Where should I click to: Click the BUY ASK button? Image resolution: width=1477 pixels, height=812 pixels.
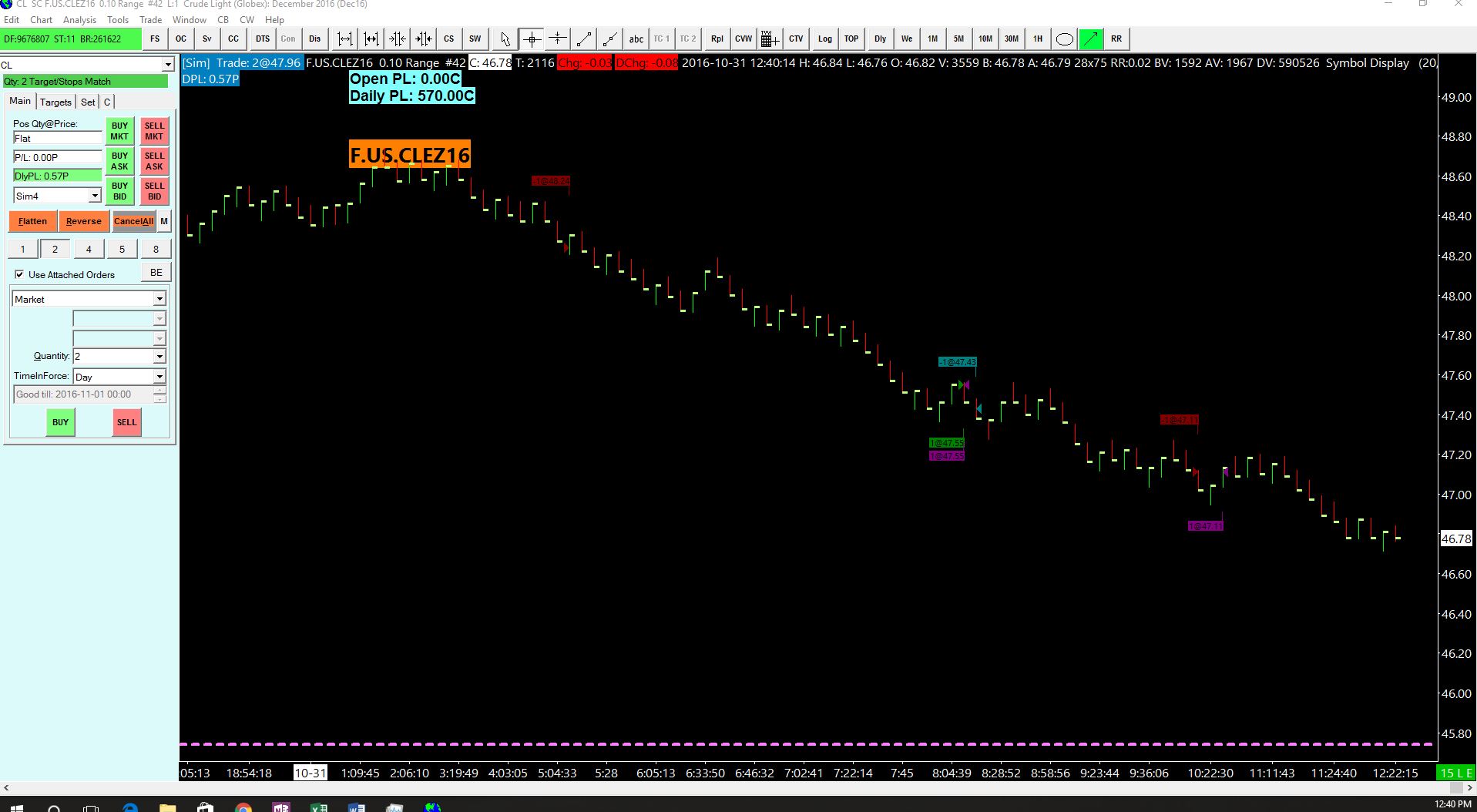[119, 161]
